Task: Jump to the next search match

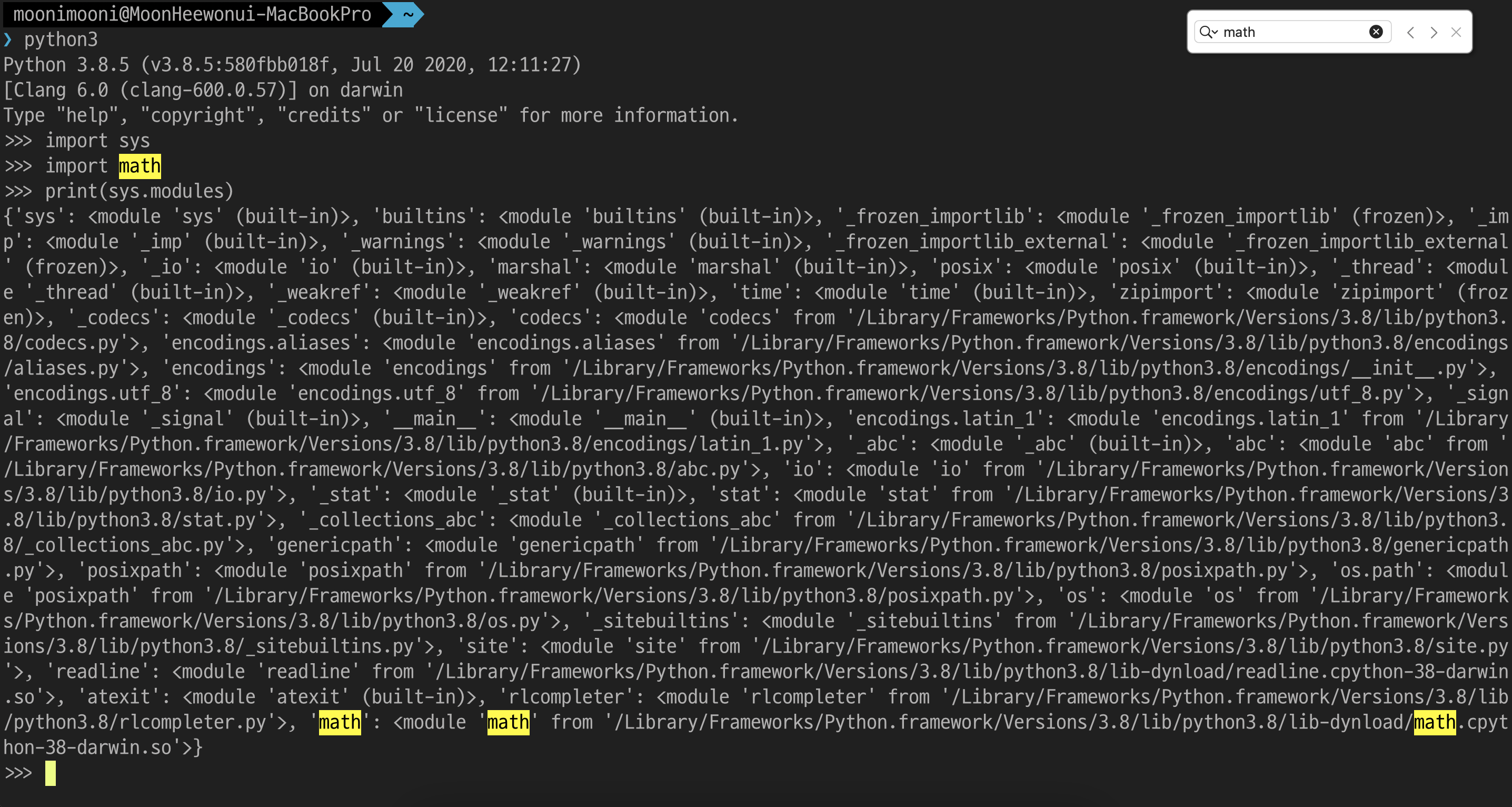Action: pyautogui.click(x=1434, y=32)
